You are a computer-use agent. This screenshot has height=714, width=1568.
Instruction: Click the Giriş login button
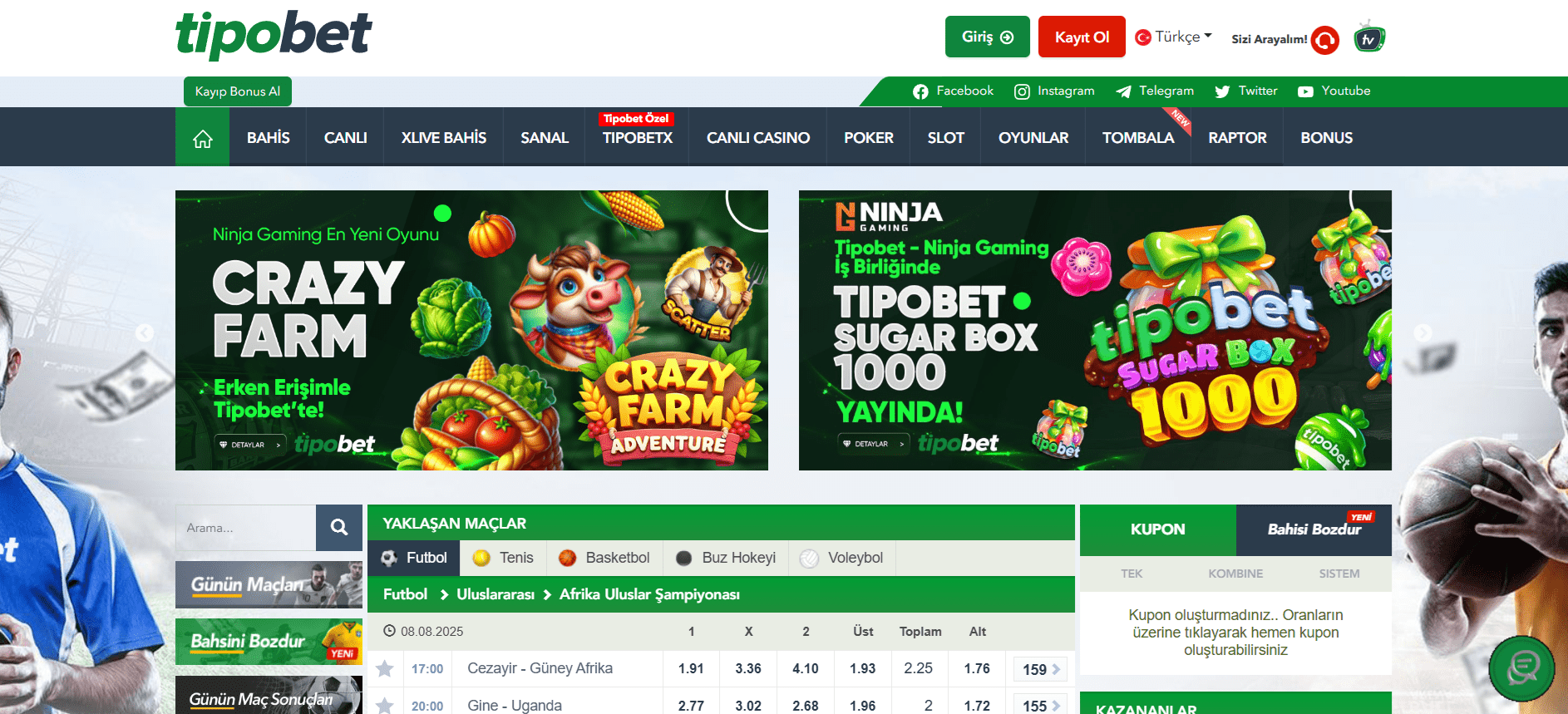[x=988, y=37]
